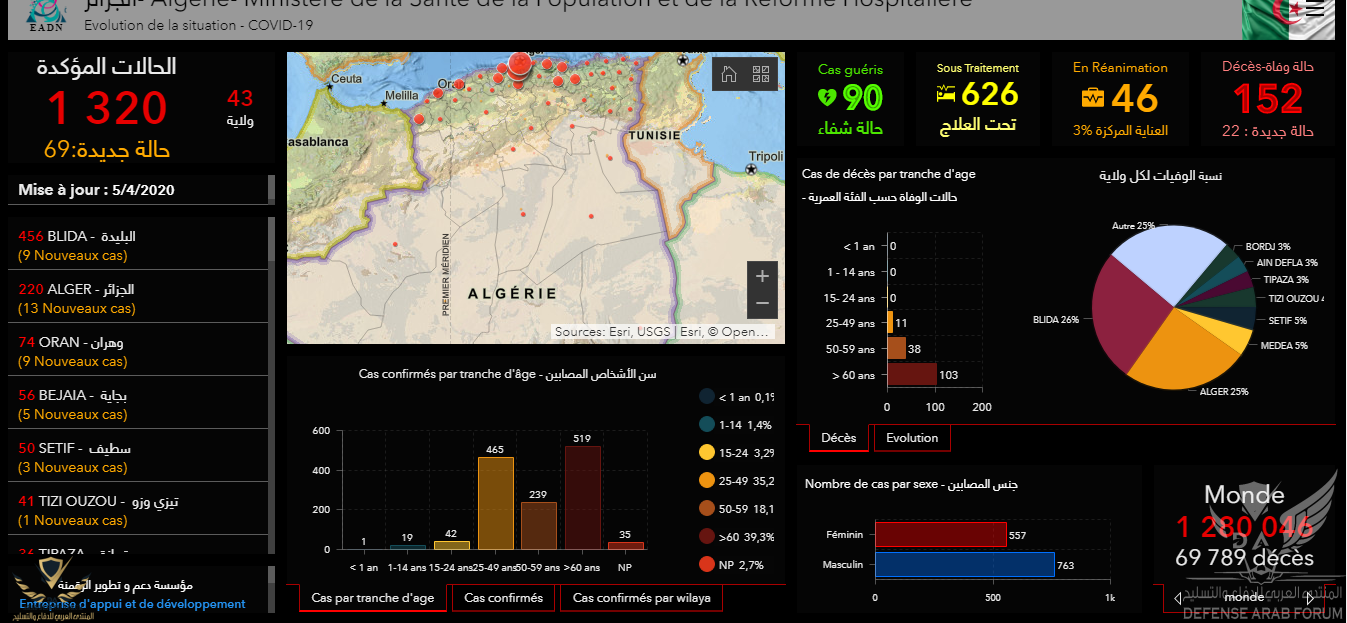This screenshot has width=1347, height=623.
Task: Click the '> 60 ans' deaths bar (103)
Action: (x=912, y=374)
